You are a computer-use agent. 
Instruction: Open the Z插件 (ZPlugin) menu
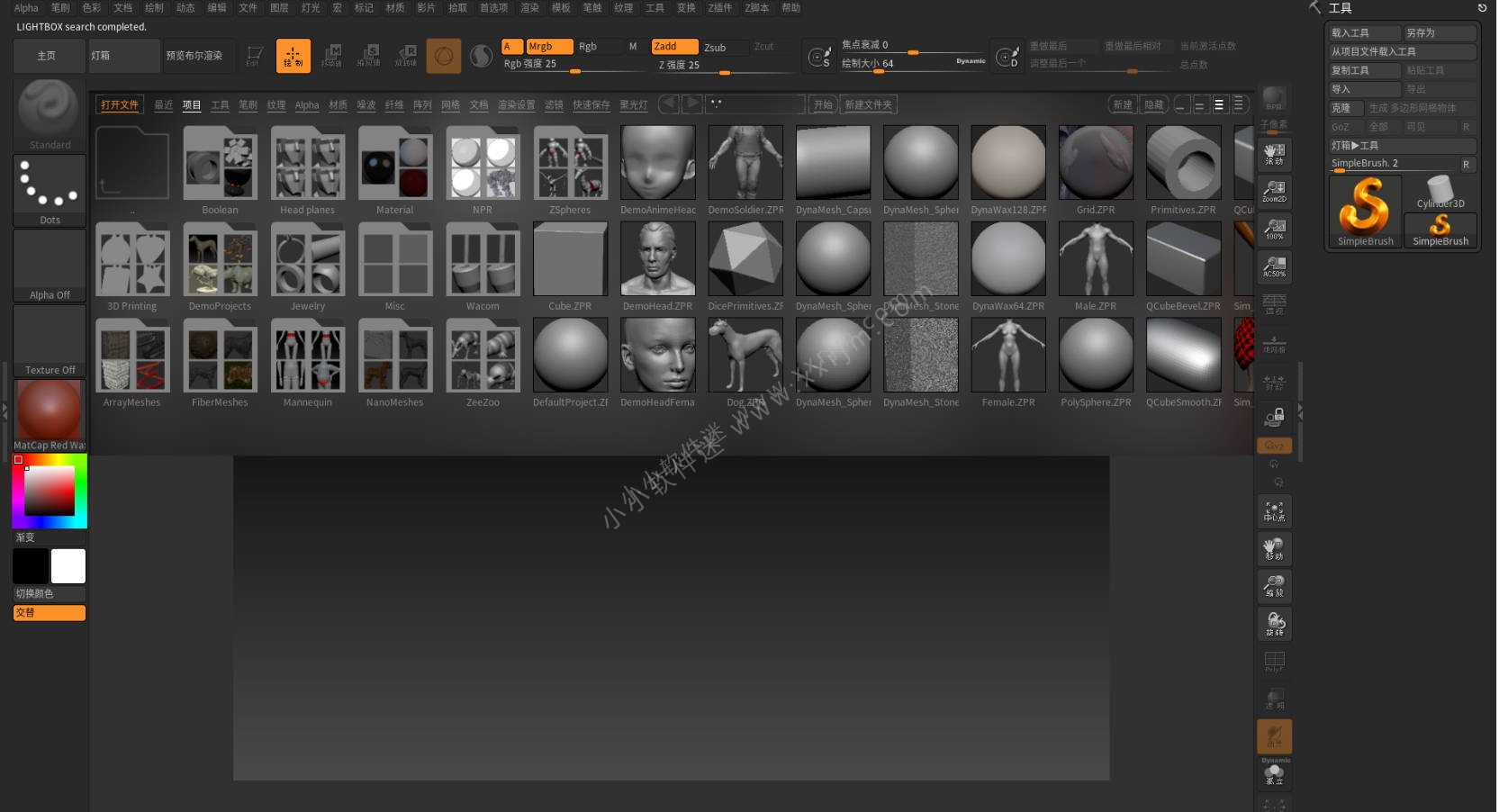point(719,8)
